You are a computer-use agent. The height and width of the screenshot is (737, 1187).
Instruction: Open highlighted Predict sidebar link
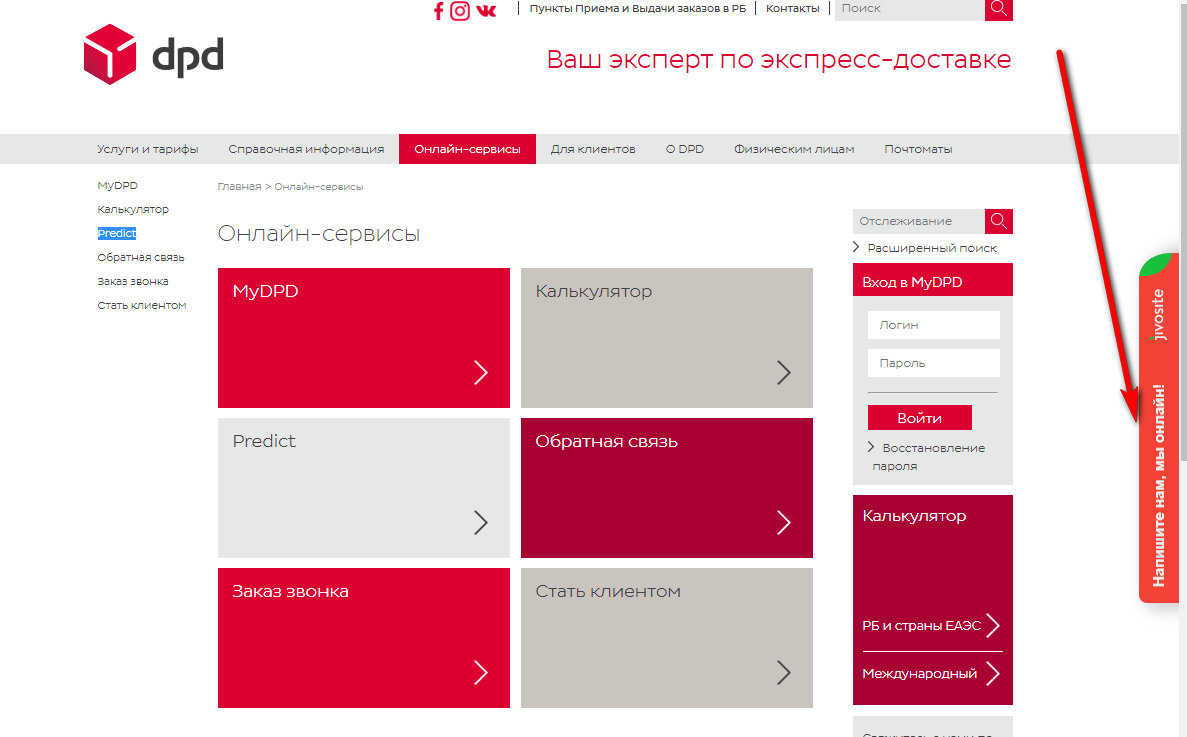pyautogui.click(x=117, y=233)
